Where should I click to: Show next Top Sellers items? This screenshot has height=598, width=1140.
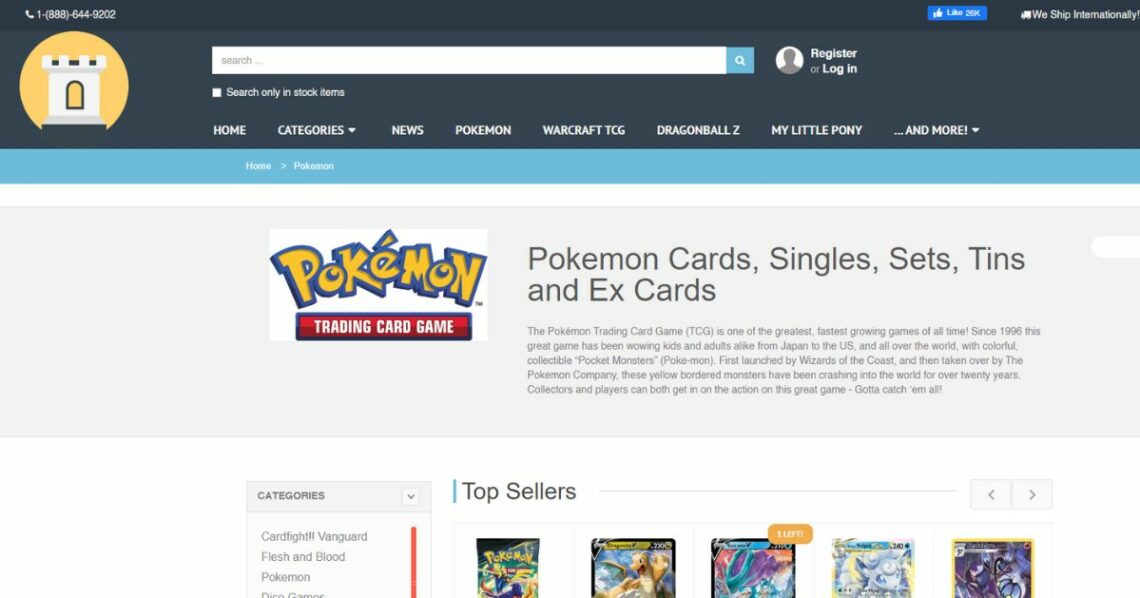click(x=1032, y=495)
